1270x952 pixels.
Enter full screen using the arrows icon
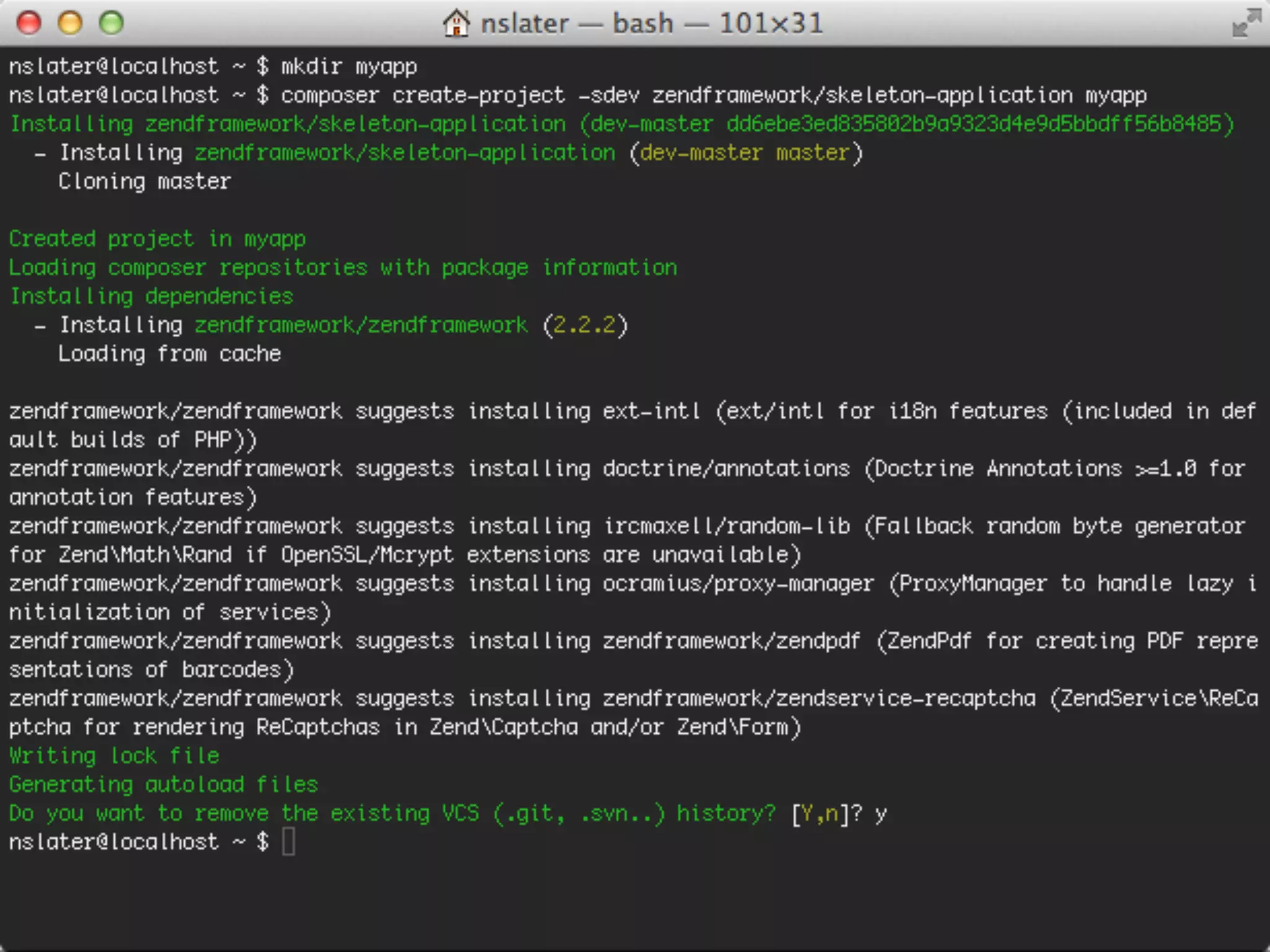[1246, 24]
